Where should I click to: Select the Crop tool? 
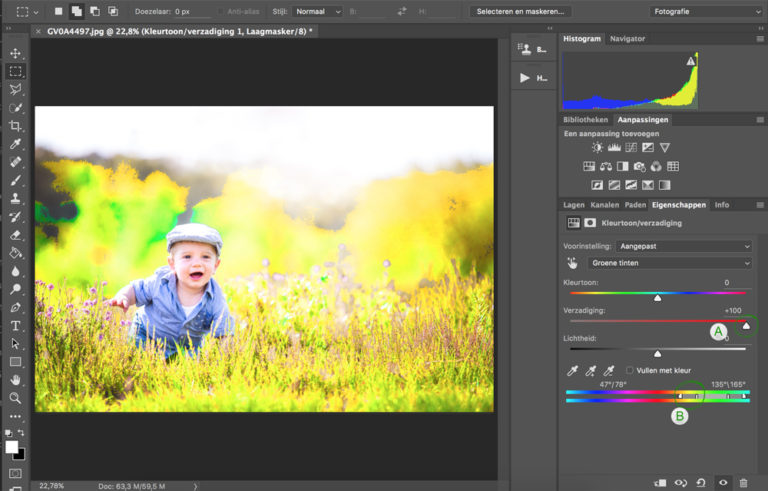pyautogui.click(x=16, y=126)
